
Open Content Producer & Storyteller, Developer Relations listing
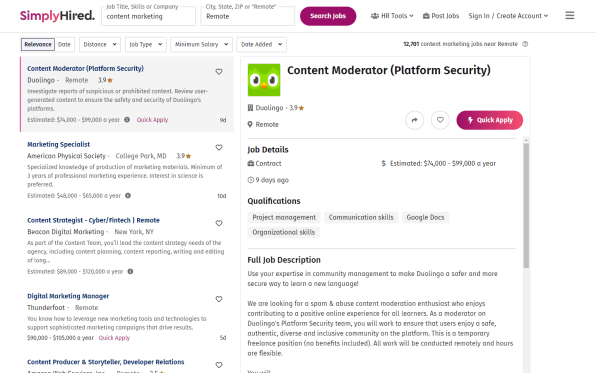tap(106, 362)
